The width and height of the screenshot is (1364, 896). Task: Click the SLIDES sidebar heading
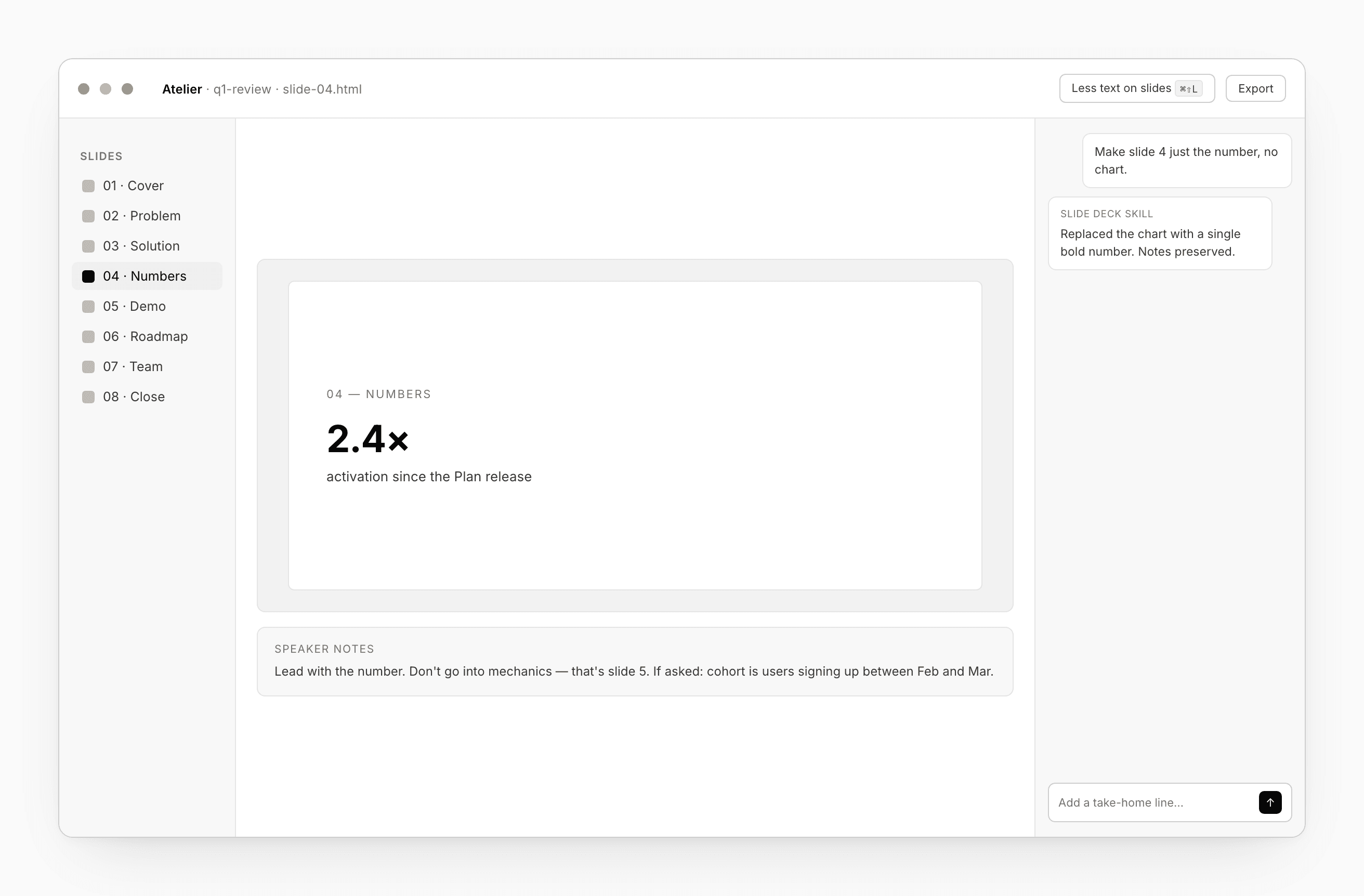pos(101,156)
